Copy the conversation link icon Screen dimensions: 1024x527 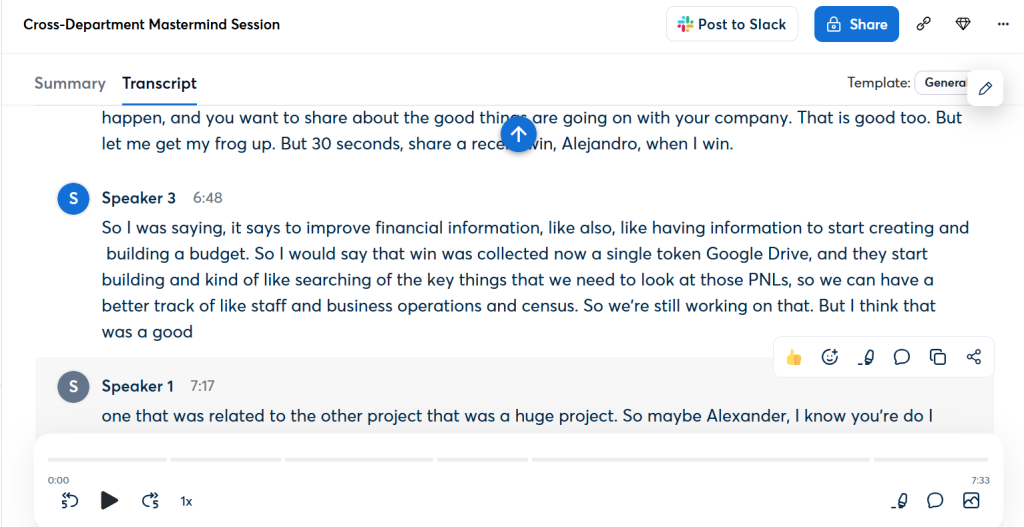(924, 24)
